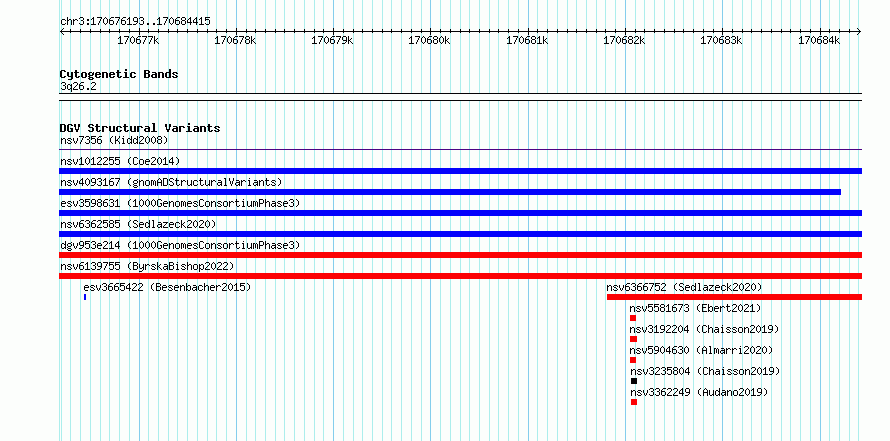The height and width of the screenshot is (441, 890).
Task: Click the 170683k ruler tick label
Action: 721,40
